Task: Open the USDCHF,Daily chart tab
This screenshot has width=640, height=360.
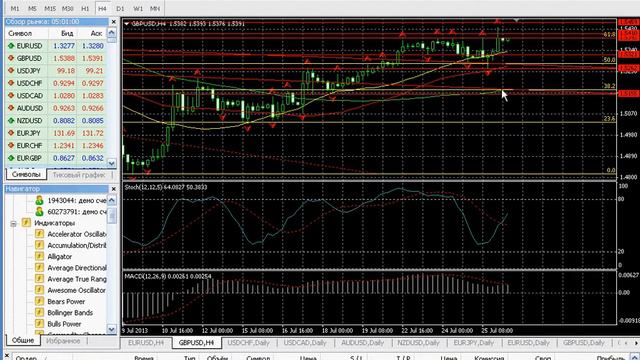Action: pyautogui.click(x=249, y=343)
